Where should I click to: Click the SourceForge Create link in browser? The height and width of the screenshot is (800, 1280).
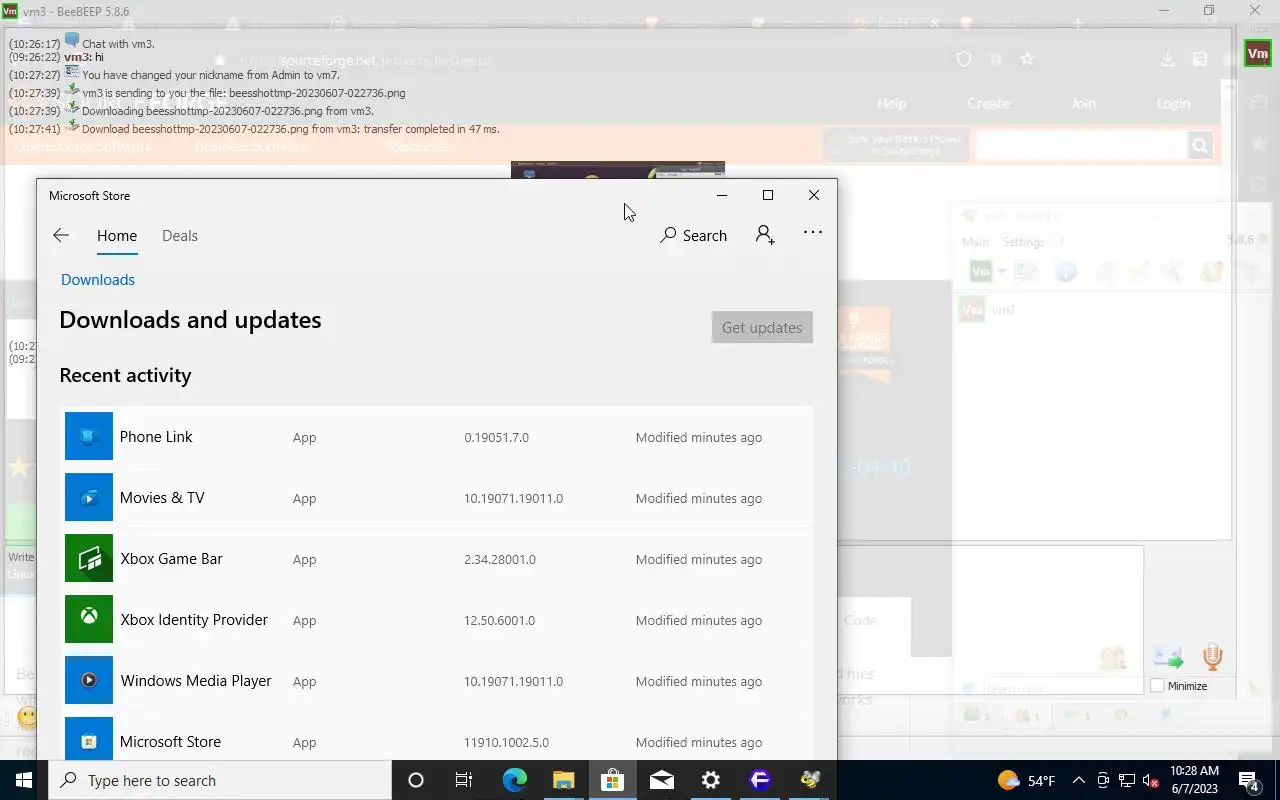[988, 103]
